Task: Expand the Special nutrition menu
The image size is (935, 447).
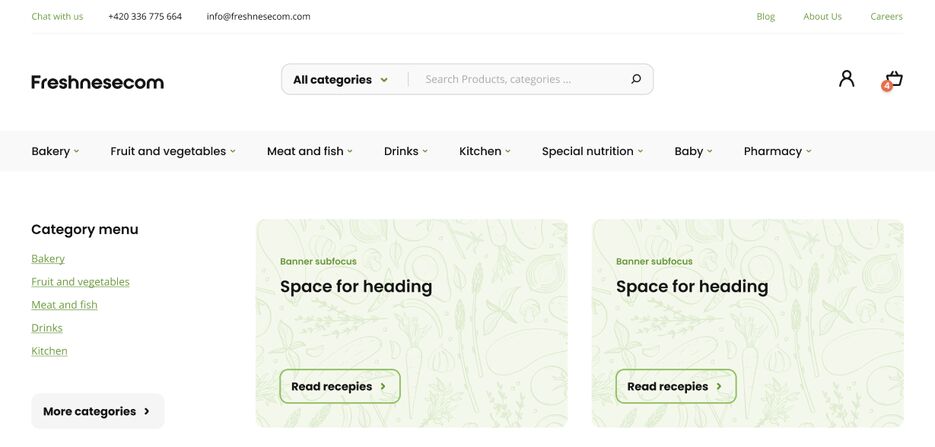Action: (592, 151)
